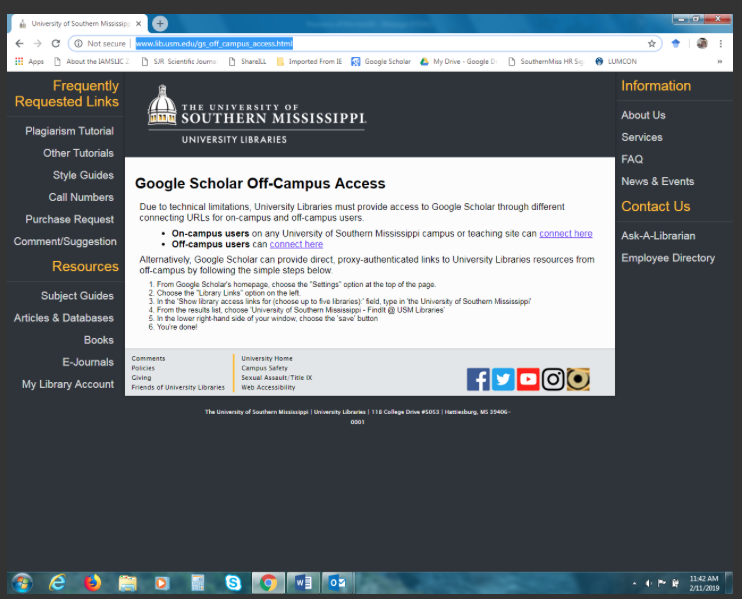Viewport: 742px width, 599px height.
Task: Open the Chrome three-dot menu
Action: [x=721, y=44]
